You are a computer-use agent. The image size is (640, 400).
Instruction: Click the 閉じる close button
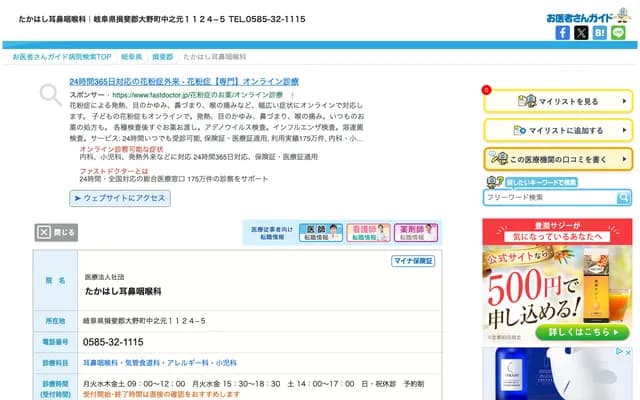[56, 232]
